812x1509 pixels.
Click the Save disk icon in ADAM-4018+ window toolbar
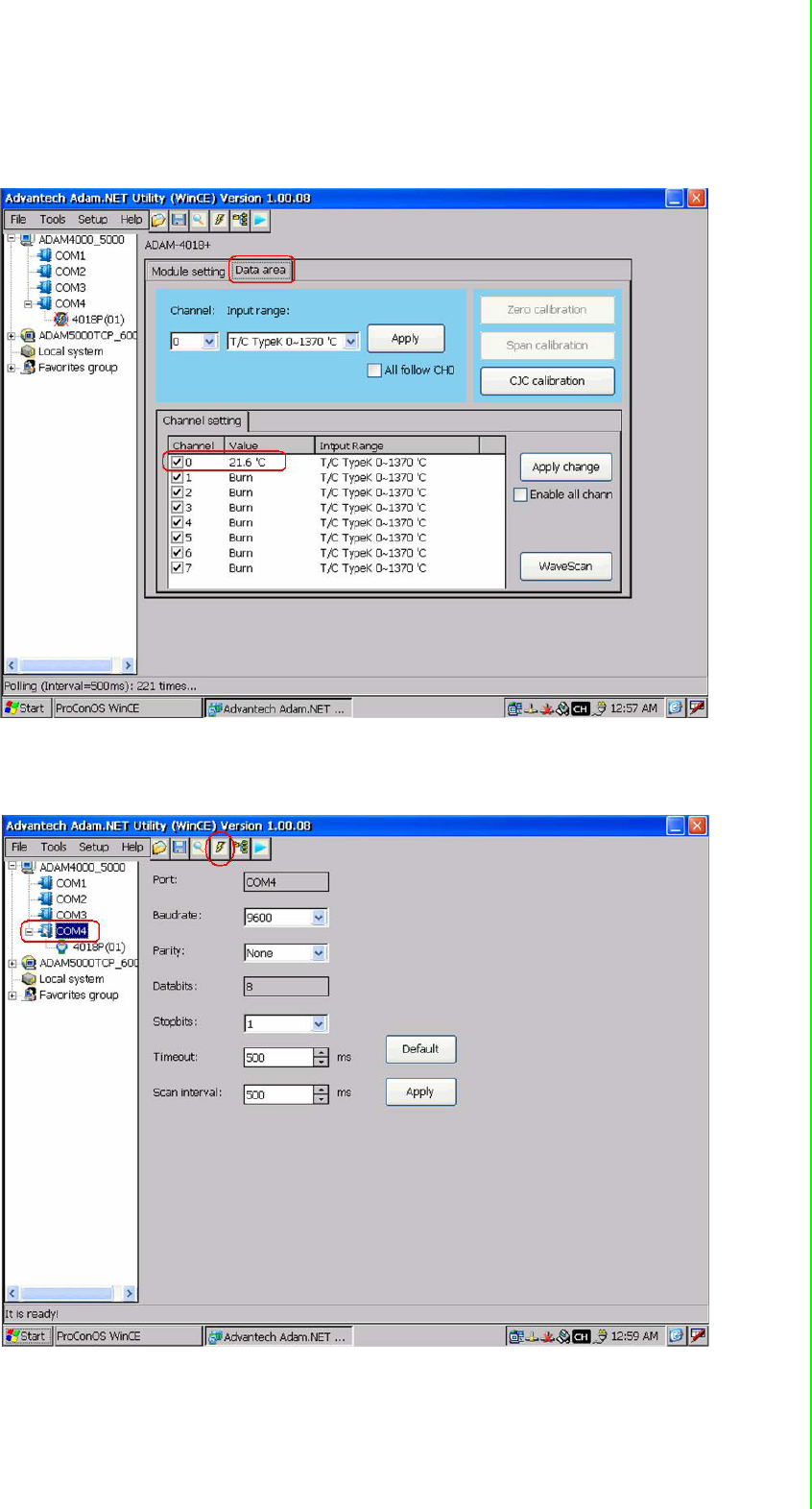[179, 220]
